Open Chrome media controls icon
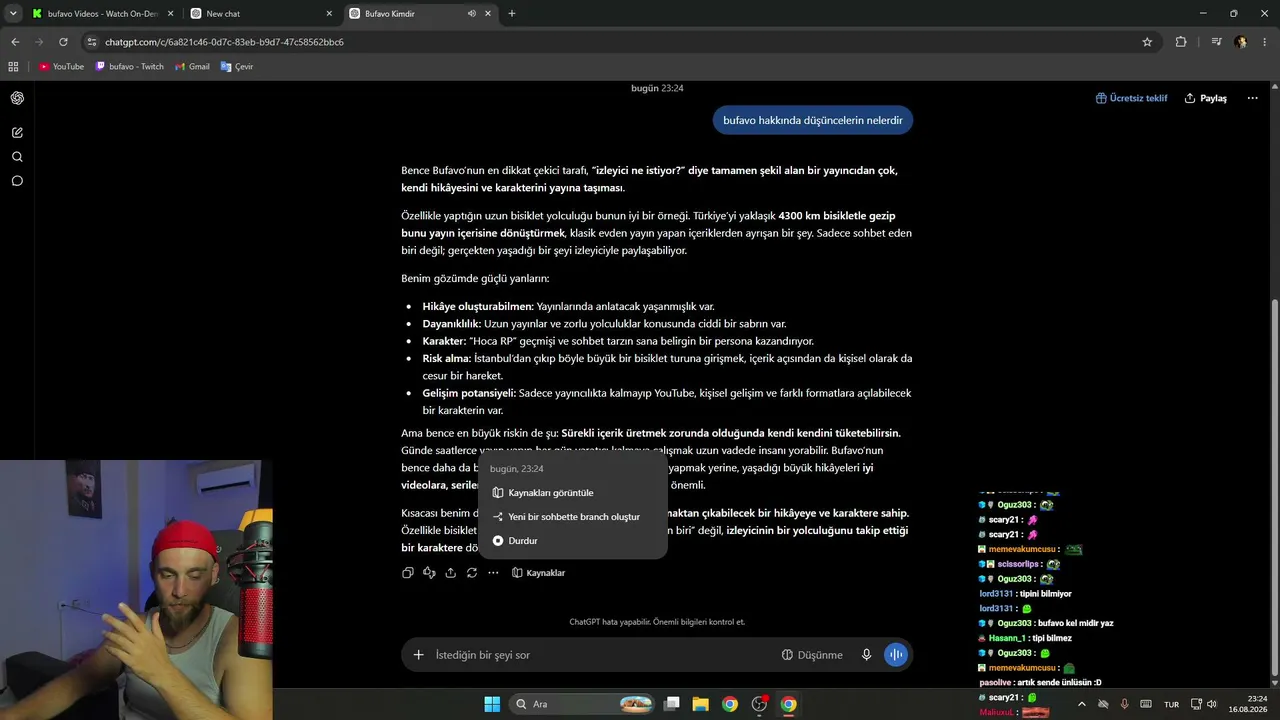 click(x=1216, y=42)
